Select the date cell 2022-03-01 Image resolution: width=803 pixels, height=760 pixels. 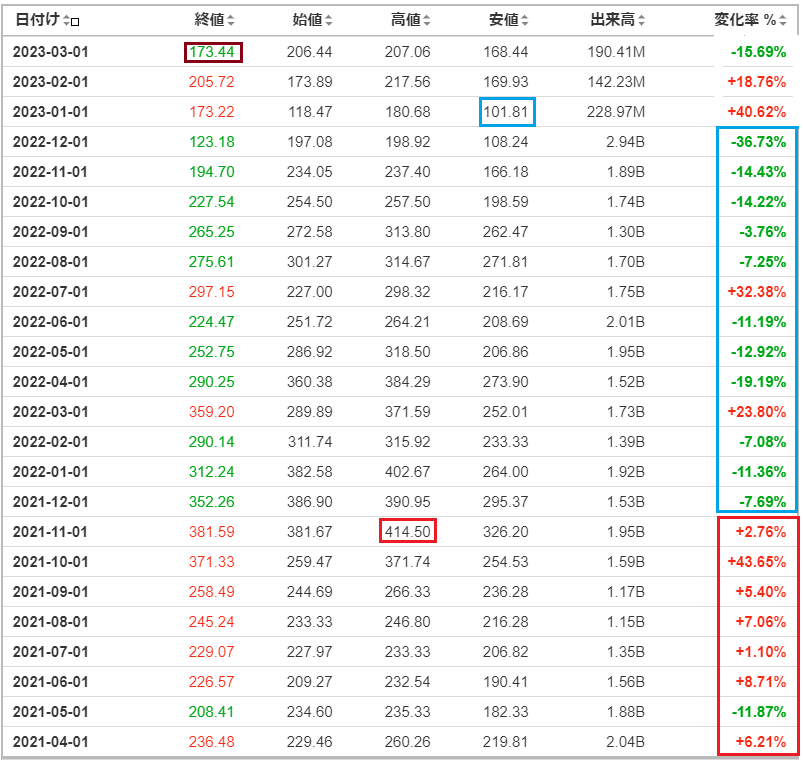tap(51, 412)
